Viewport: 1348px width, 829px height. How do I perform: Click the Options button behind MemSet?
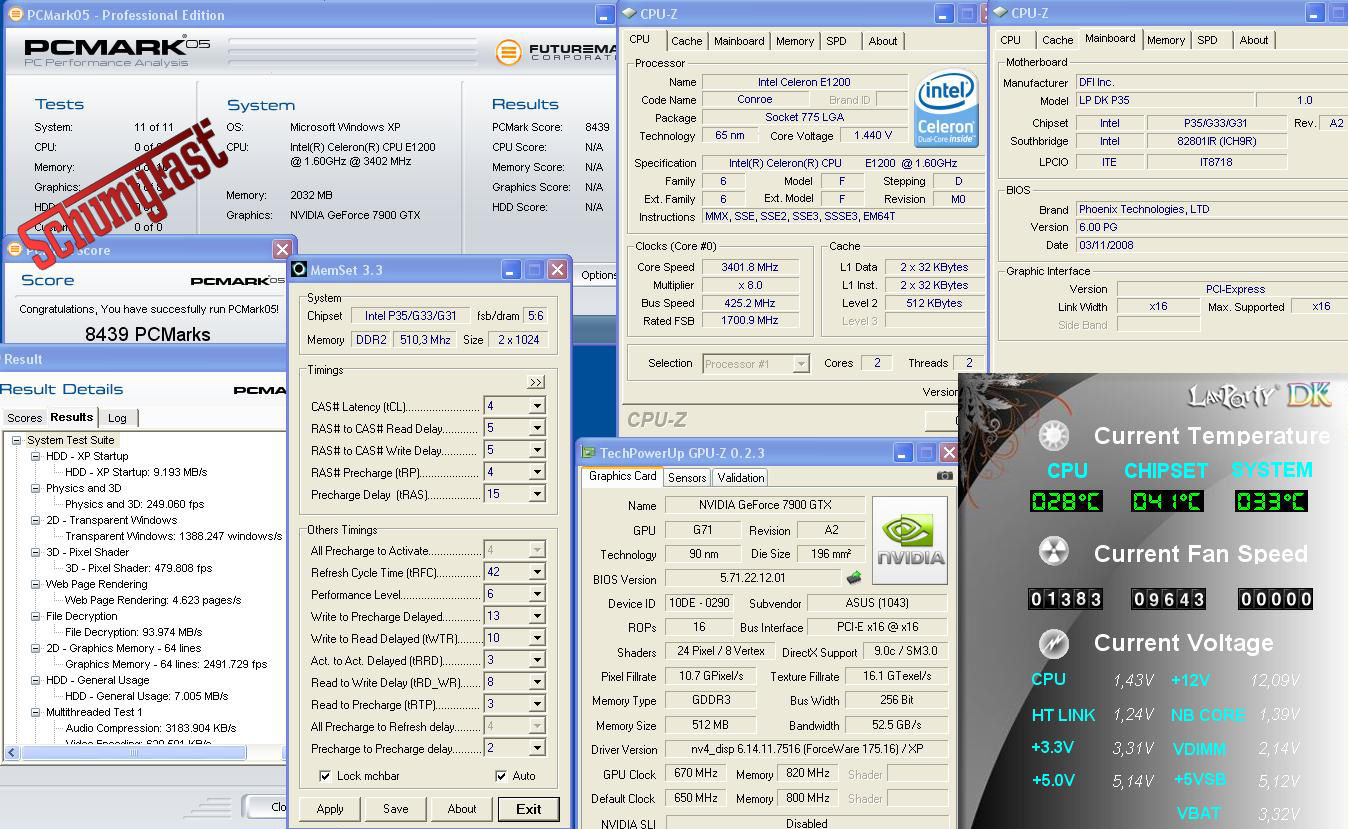pos(598,275)
